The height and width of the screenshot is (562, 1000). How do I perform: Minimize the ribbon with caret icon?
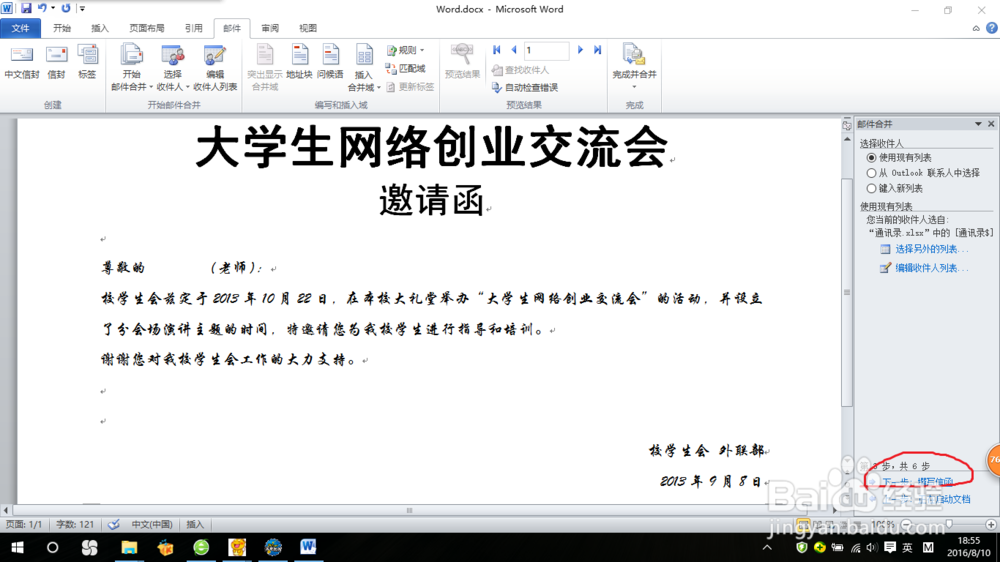[x=976, y=28]
